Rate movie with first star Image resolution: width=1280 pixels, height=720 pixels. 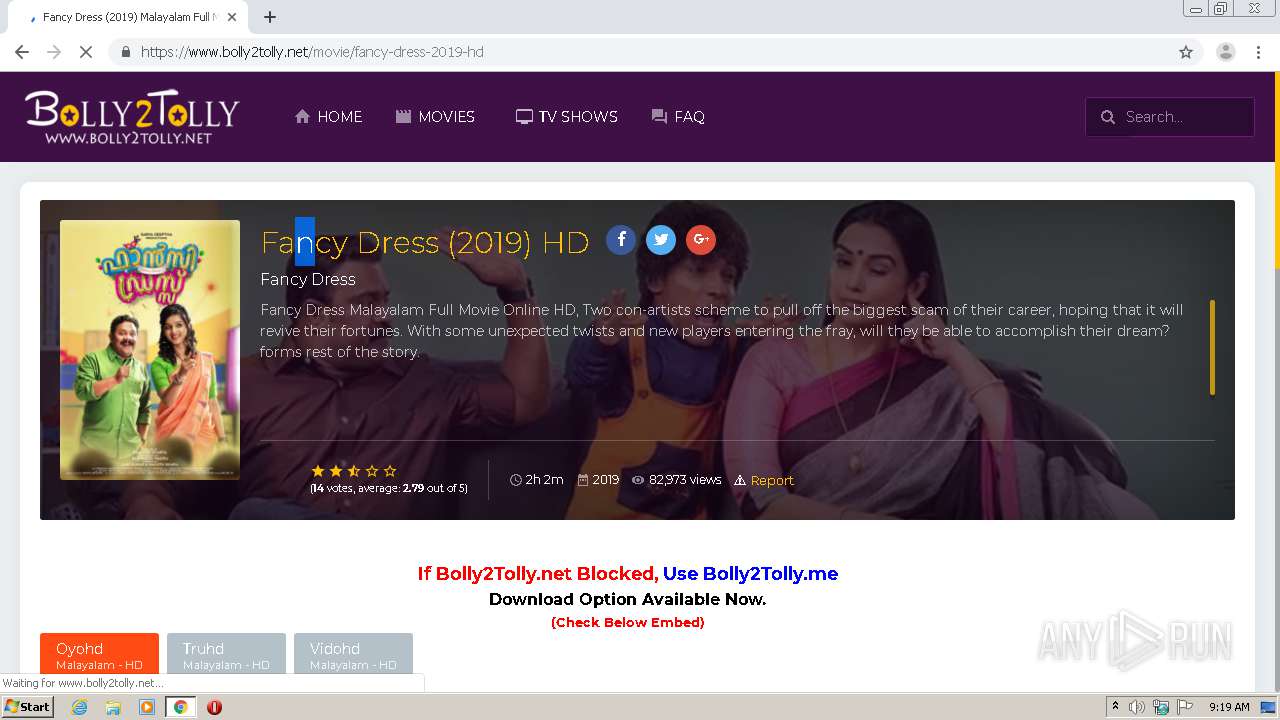[x=318, y=470]
